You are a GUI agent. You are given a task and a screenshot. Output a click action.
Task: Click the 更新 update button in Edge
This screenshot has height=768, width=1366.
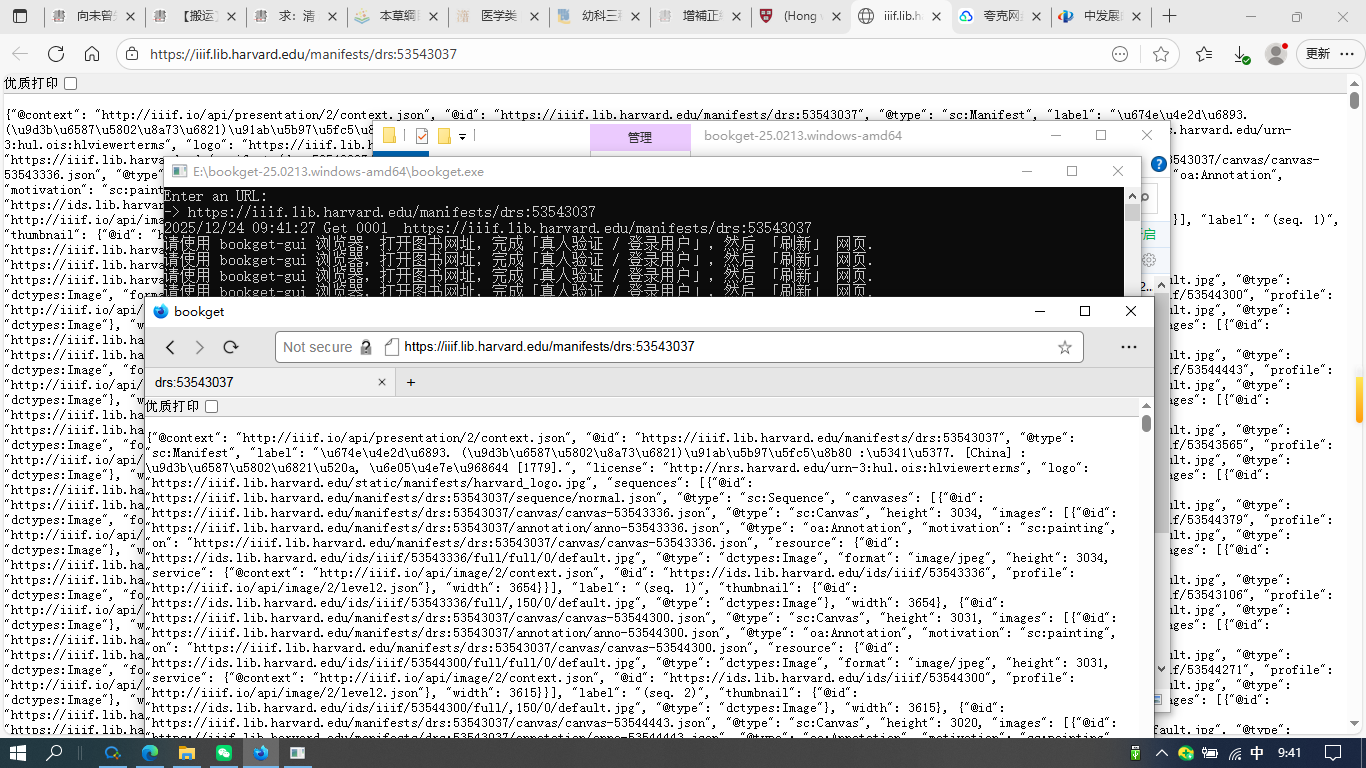1317,54
